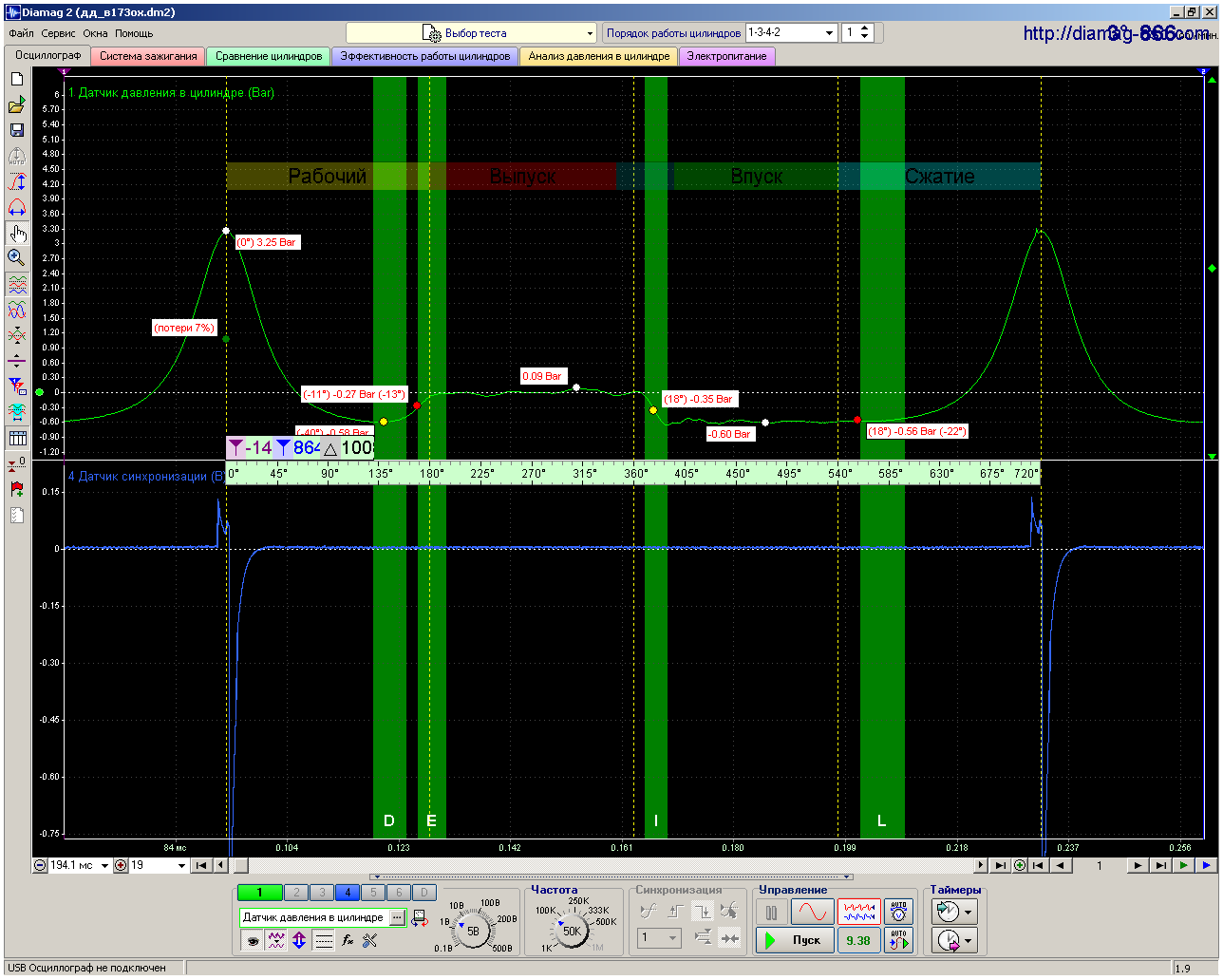Add a flag marker with the red flag icon
1223x980 pixels.
coord(17,489)
